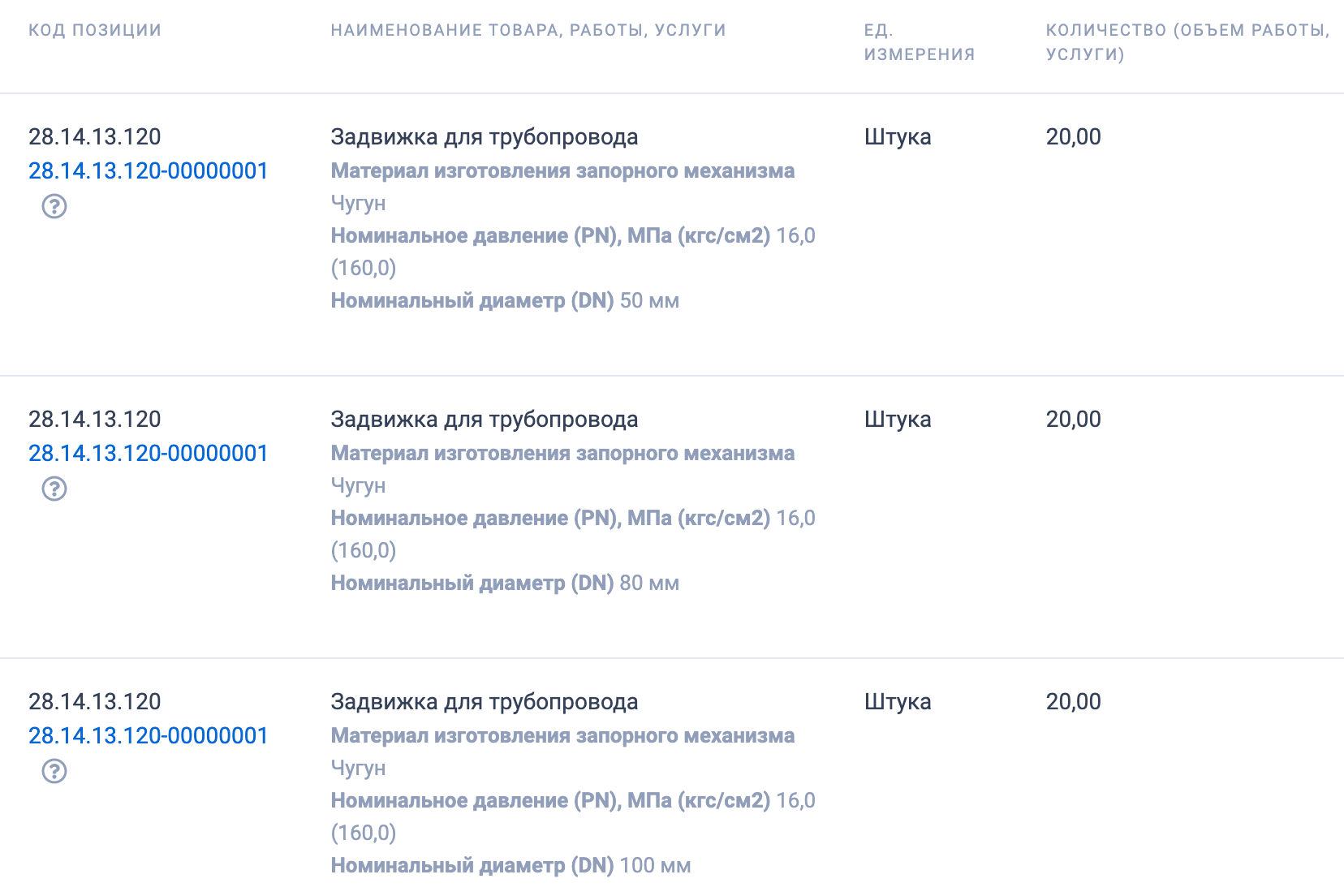Click Чугун material value in the DN 100 мм row

(358, 768)
